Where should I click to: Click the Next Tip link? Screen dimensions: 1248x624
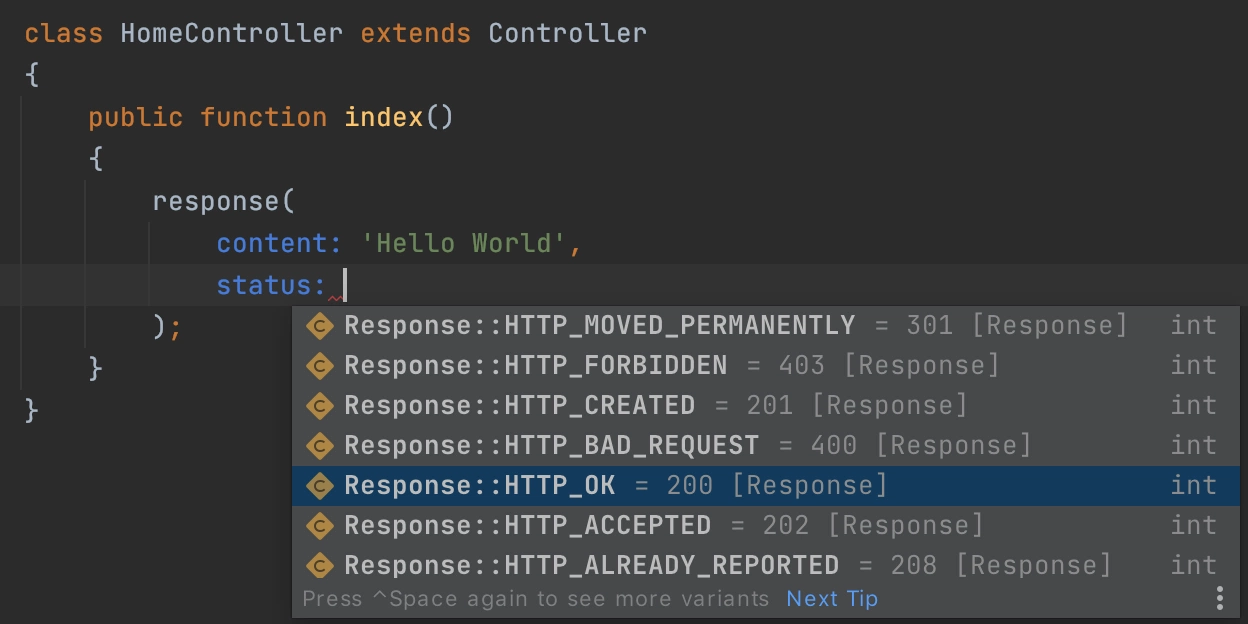832,599
